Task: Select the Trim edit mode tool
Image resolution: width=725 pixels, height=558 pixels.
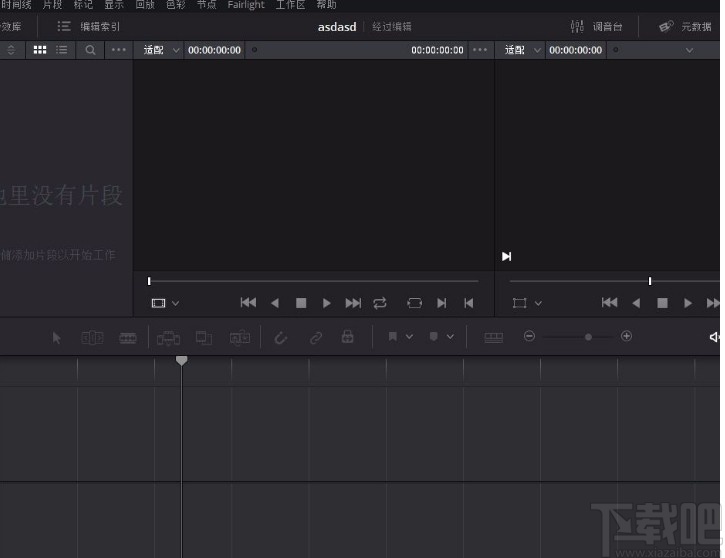Action: tap(92, 338)
